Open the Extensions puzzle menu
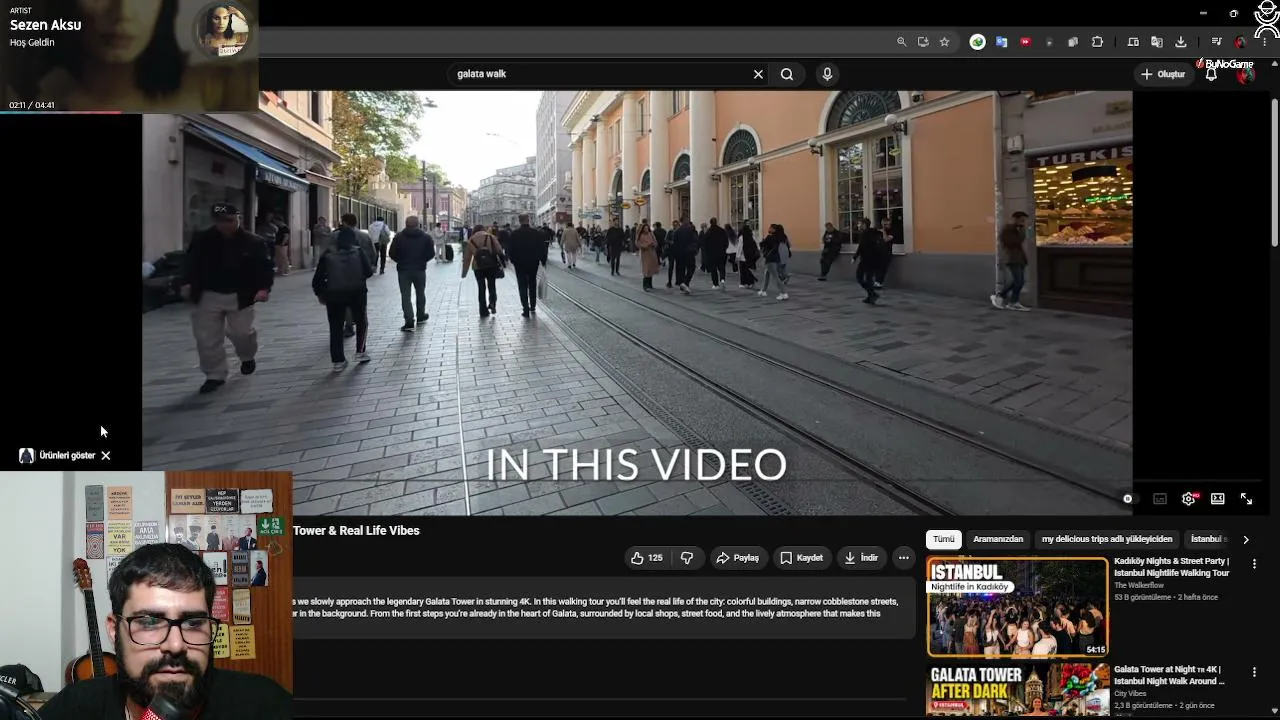Viewport: 1280px width, 720px height. pos(1097,42)
